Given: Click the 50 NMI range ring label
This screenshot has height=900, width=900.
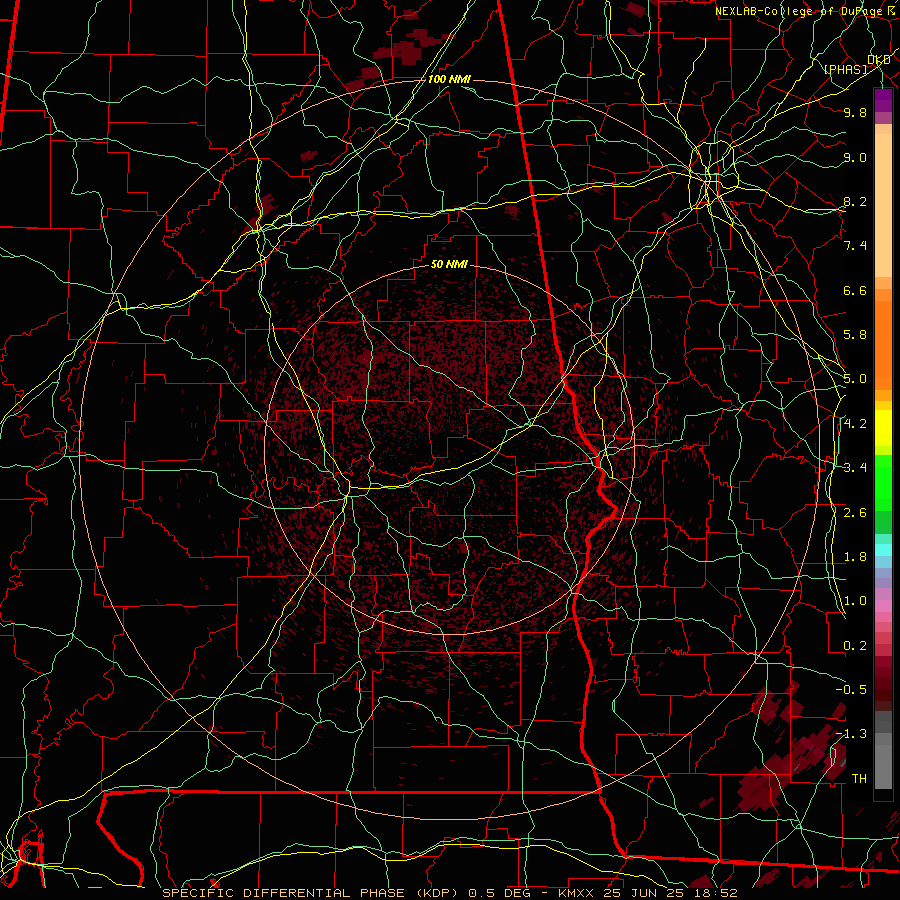Looking at the screenshot, I should [x=449, y=264].
